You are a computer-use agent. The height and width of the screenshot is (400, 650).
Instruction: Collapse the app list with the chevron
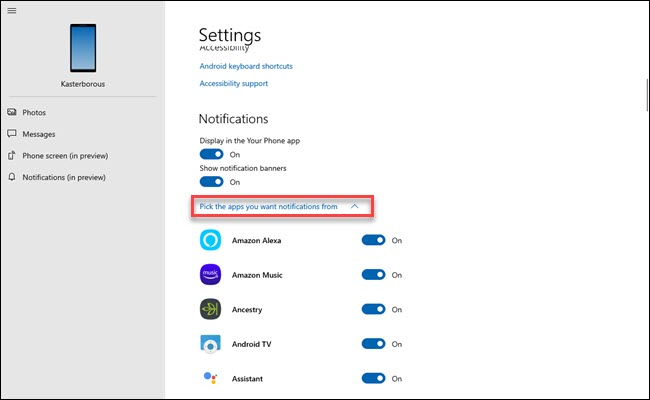pyautogui.click(x=354, y=206)
